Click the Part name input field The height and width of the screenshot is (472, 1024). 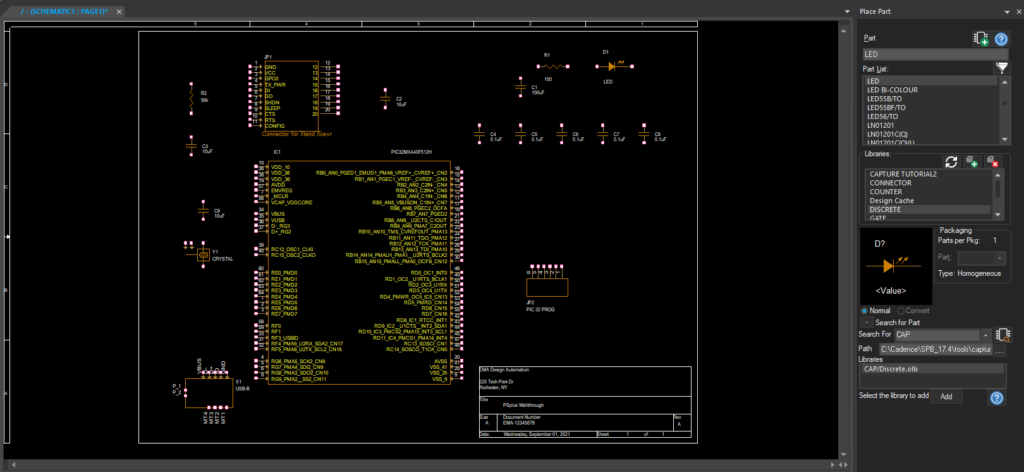coord(936,55)
